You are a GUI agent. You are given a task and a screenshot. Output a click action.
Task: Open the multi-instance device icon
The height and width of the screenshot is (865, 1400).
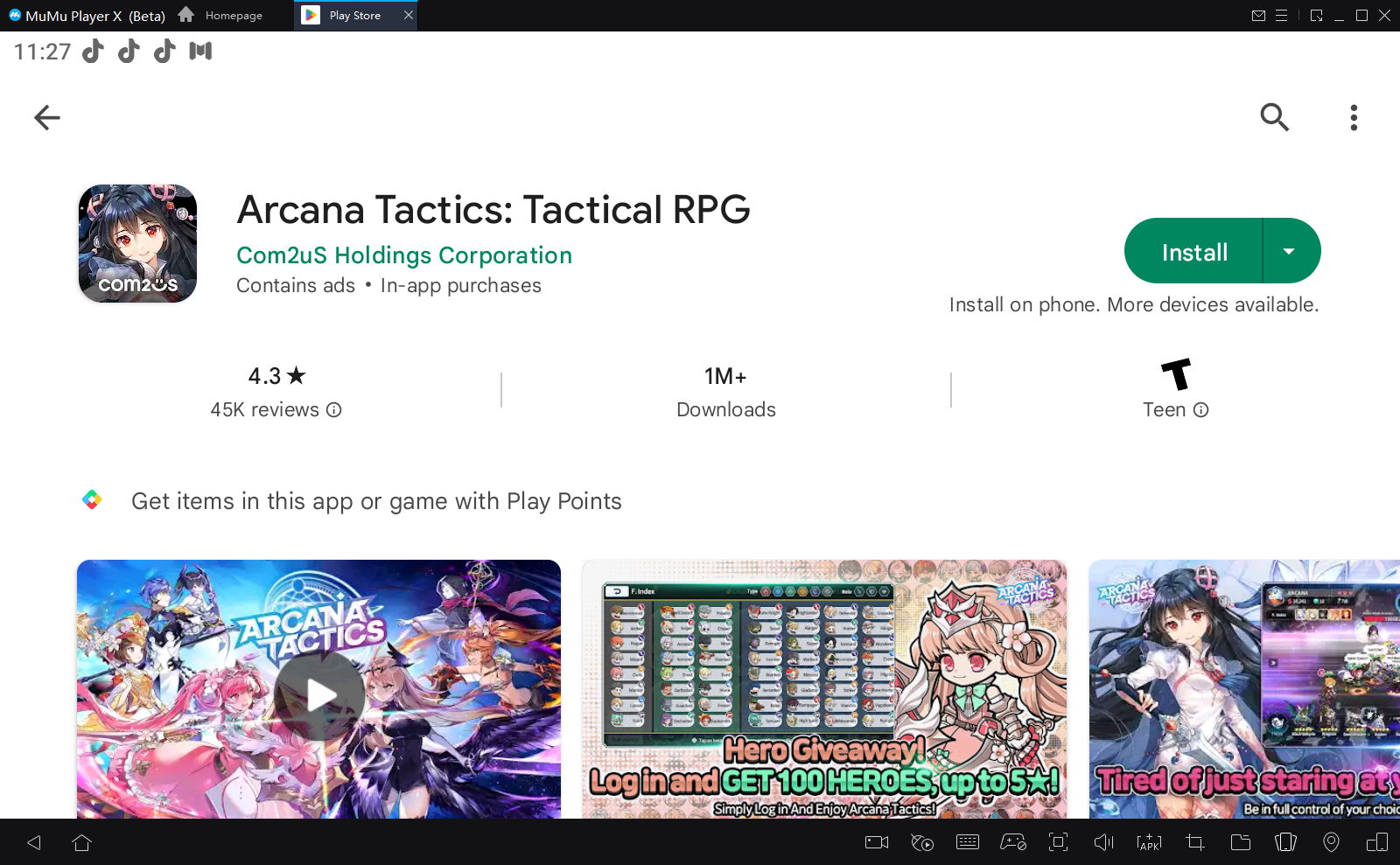[1377, 842]
